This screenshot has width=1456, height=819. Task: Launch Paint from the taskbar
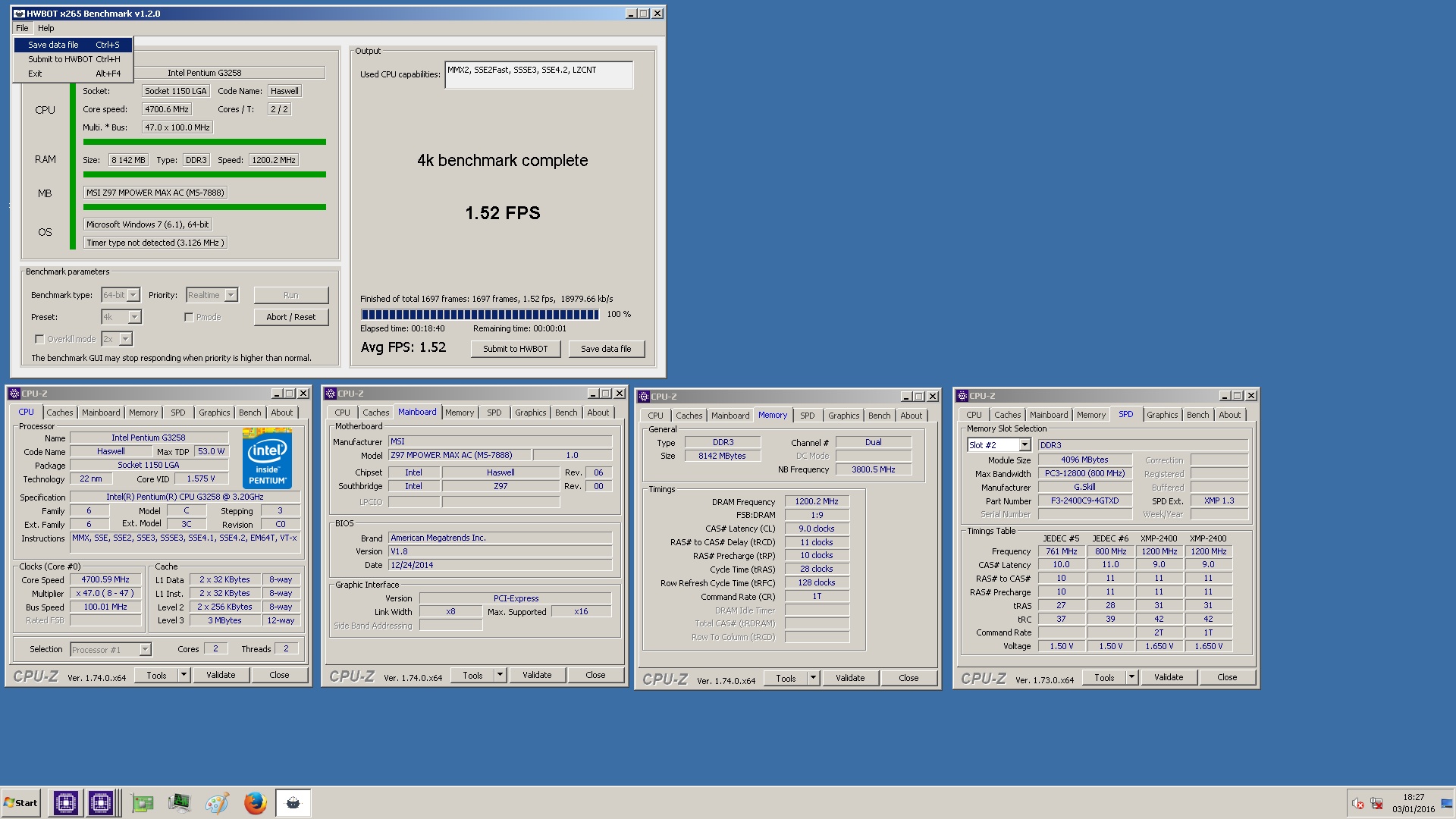pyautogui.click(x=217, y=802)
